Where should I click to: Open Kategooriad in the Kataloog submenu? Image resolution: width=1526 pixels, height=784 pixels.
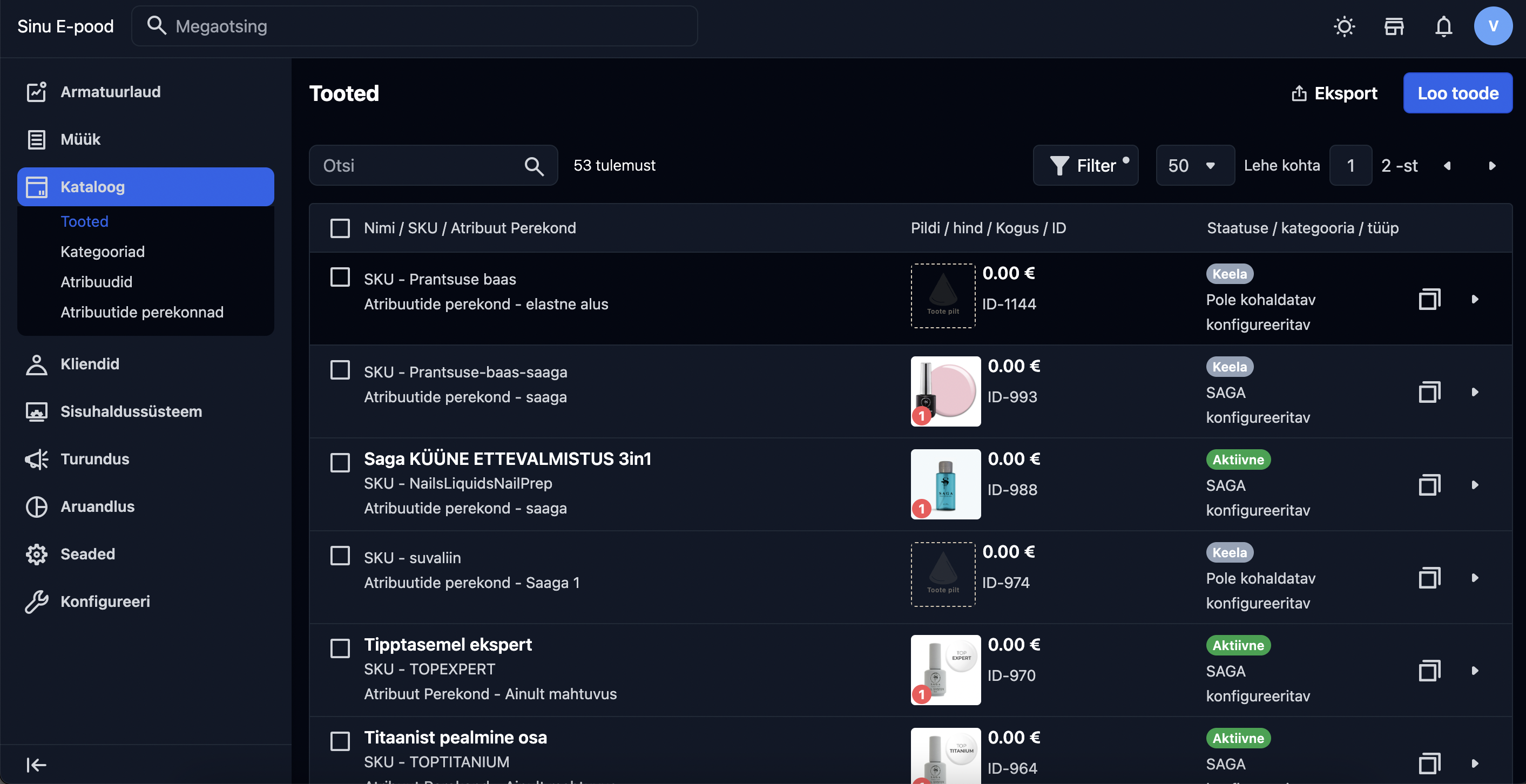103,252
